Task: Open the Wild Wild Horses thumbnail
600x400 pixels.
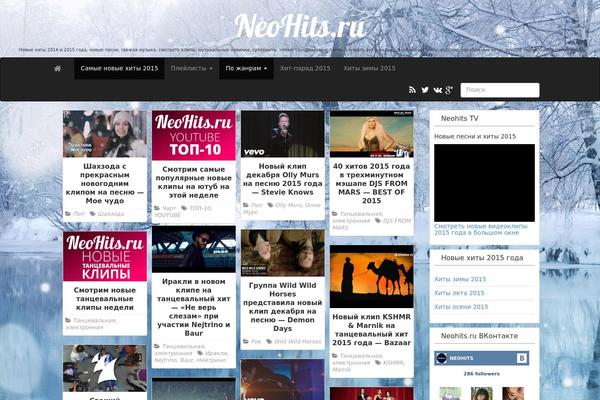Action: [x=282, y=253]
